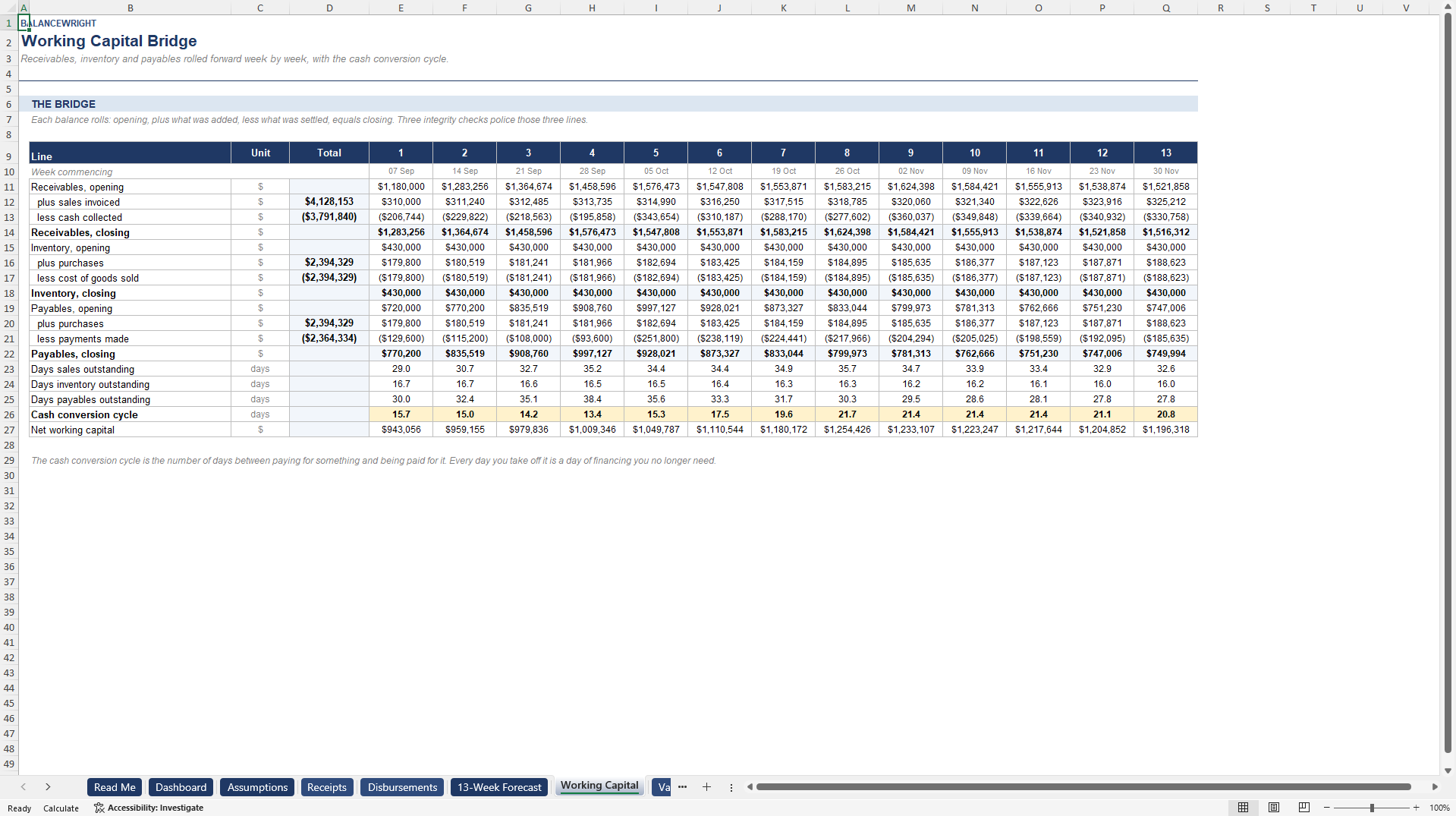Select cash collected total ($3,791,840)
The width and height of the screenshot is (1456, 816).
point(329,217)
